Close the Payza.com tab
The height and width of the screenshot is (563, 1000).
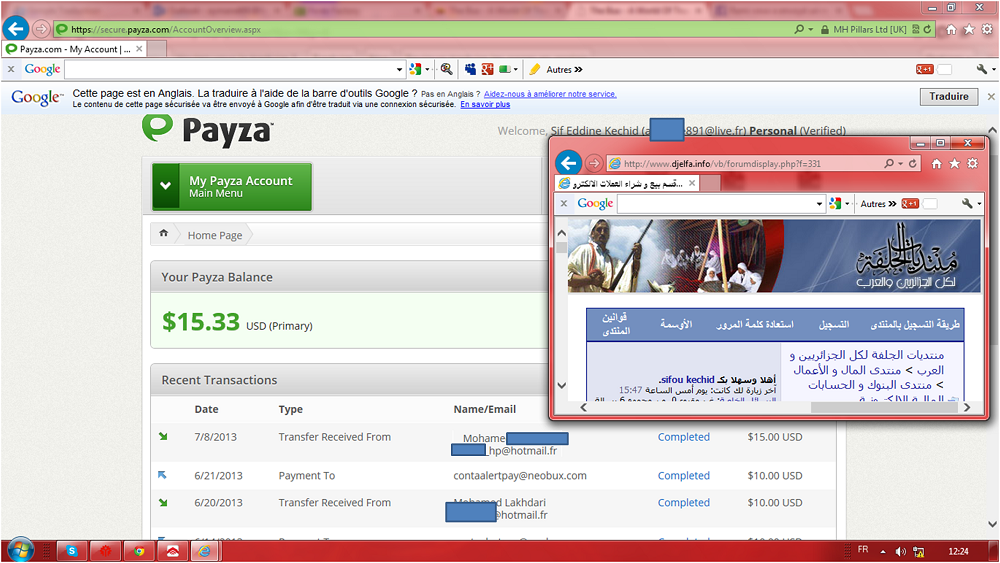point(139,48)
